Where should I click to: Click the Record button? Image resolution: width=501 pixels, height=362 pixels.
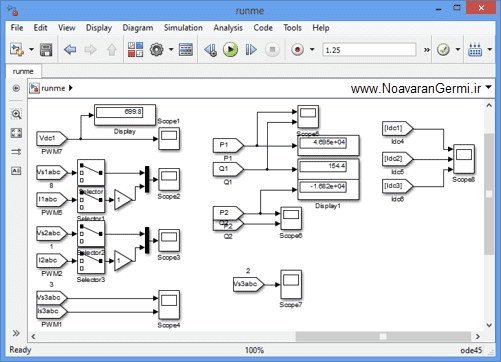pos(297,50)
